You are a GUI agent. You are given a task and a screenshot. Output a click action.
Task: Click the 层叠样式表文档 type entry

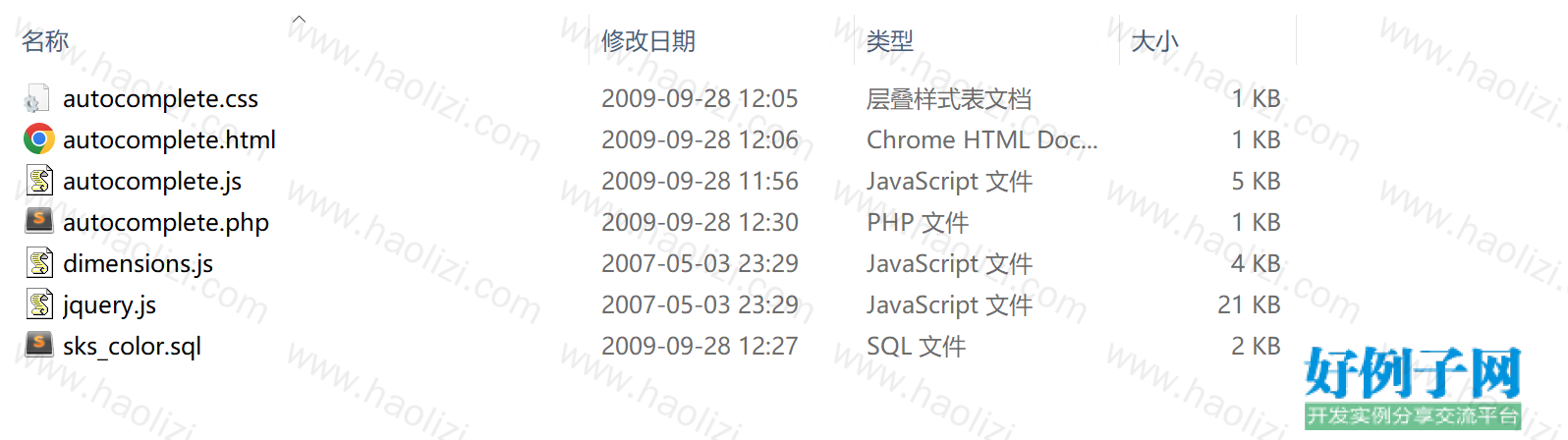949,98
